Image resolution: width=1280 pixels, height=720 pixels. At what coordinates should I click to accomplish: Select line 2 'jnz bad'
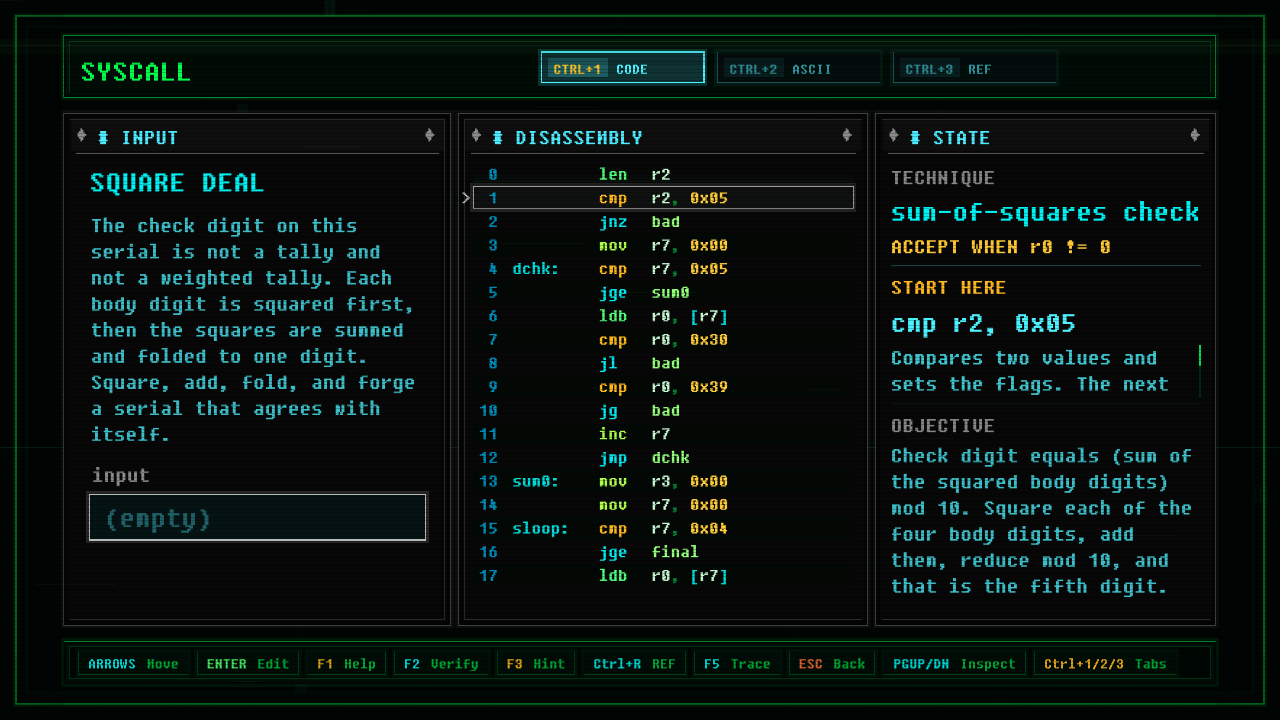(663, 222)
